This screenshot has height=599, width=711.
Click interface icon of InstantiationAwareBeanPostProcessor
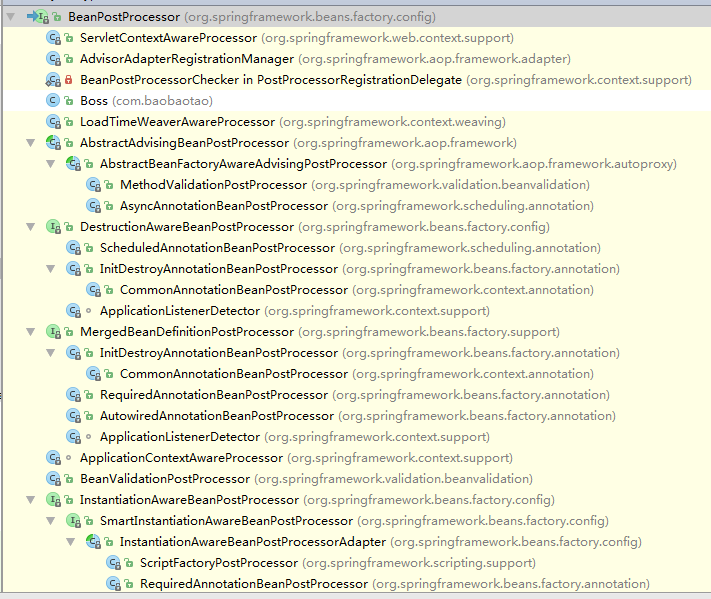[54, 500]
